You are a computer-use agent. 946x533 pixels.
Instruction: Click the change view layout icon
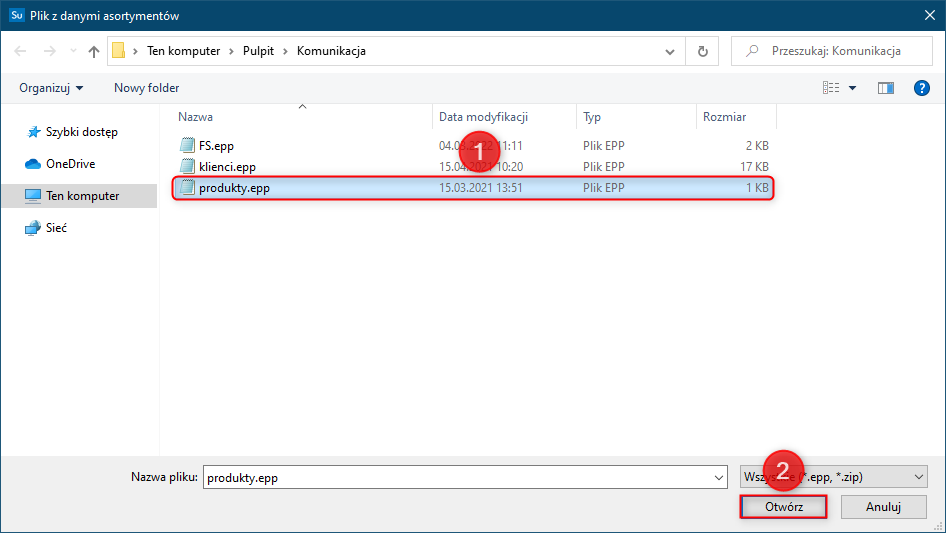[831, 88]
